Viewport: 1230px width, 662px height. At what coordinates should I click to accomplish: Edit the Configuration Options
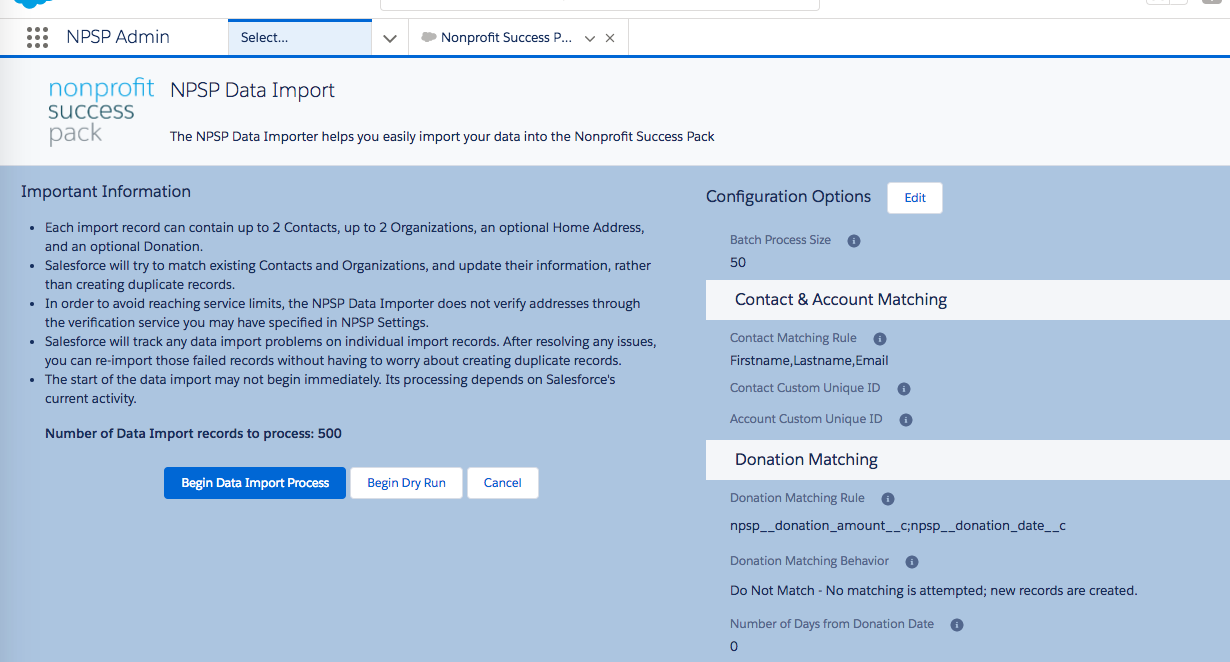[914, 197]
